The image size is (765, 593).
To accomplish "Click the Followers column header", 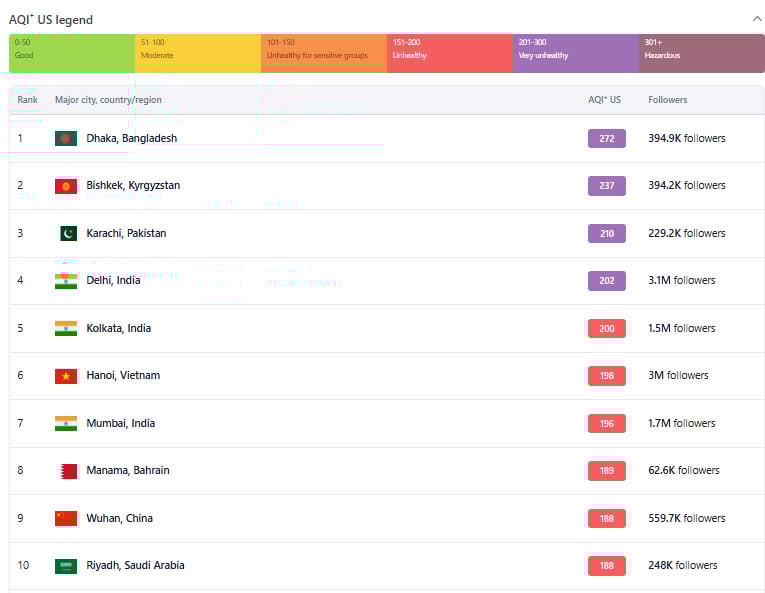I will (x=667, y=100).
